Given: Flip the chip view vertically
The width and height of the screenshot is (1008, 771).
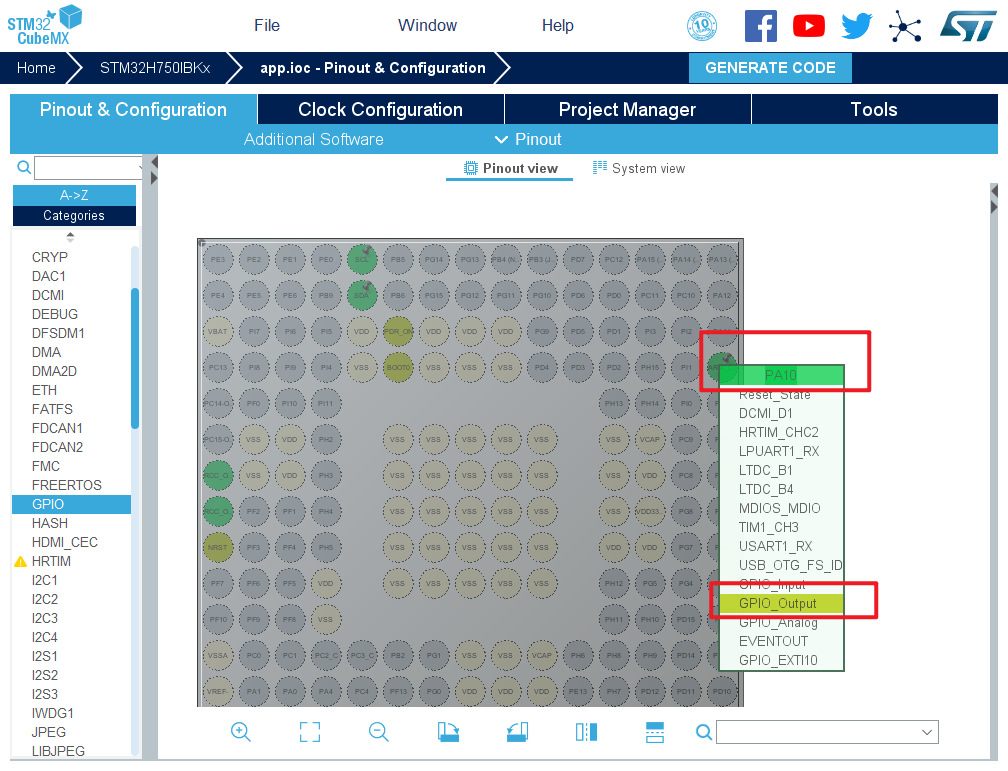Looking at the screenshot, I should [x=655, y=732].
